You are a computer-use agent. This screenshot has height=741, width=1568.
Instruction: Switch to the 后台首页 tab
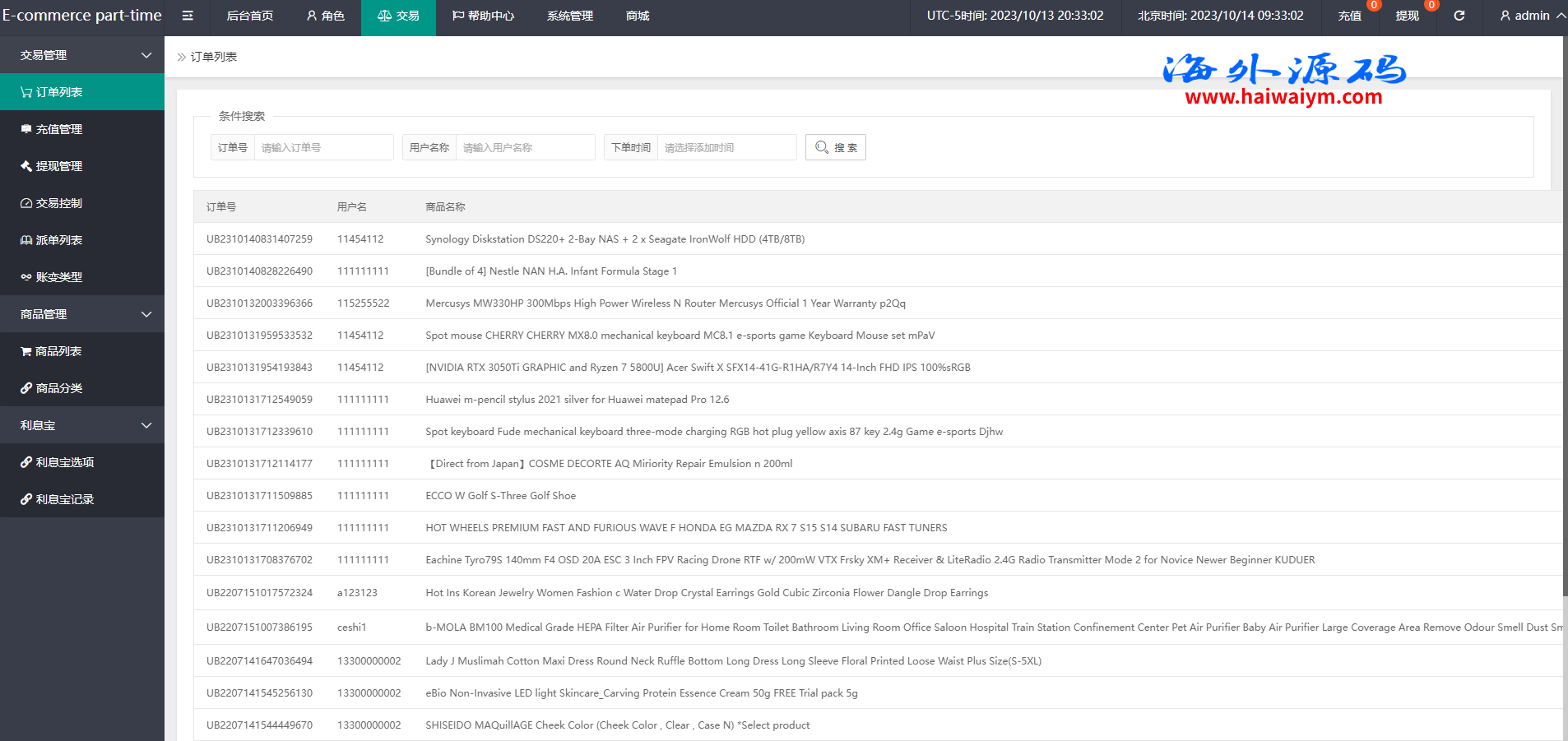tap(249, 16)
